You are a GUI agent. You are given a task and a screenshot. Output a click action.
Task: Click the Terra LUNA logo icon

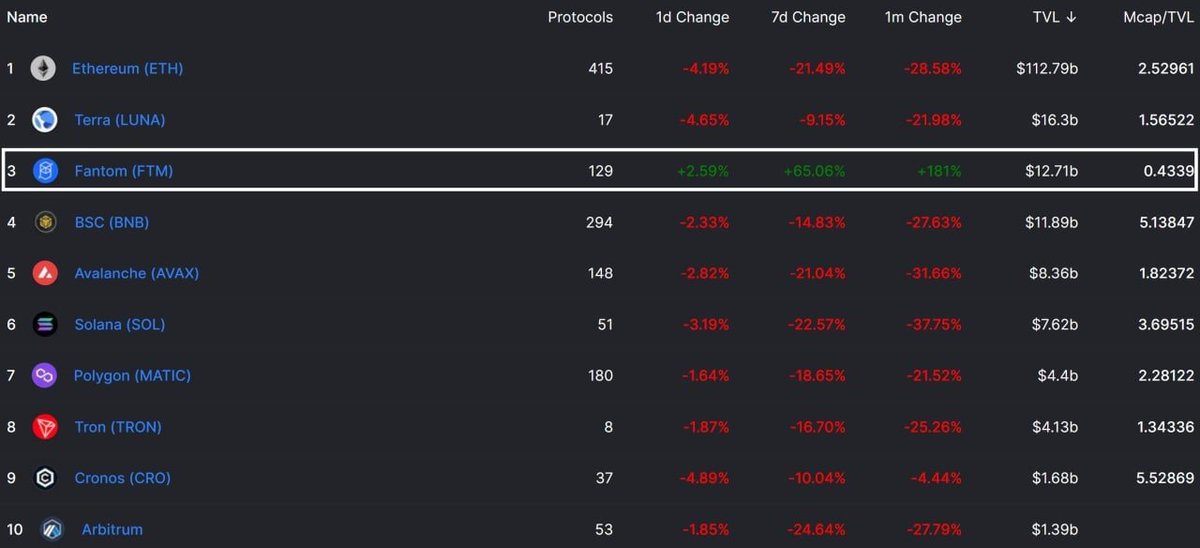[x=45, y=120]
